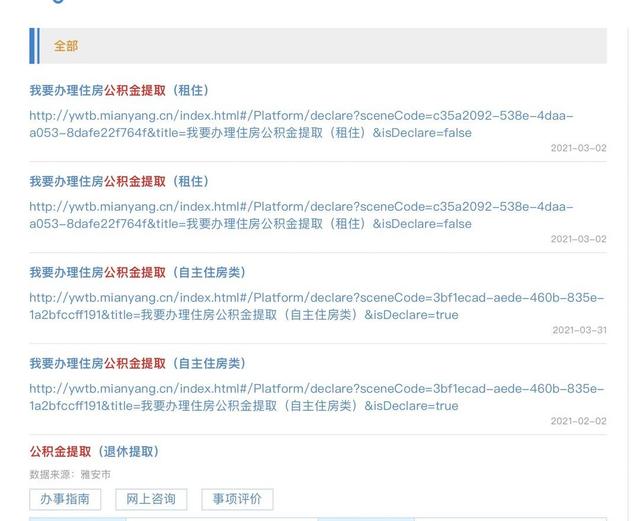
Task: Click the 2021-03-31 date label
Action: (x=580, y=330)
